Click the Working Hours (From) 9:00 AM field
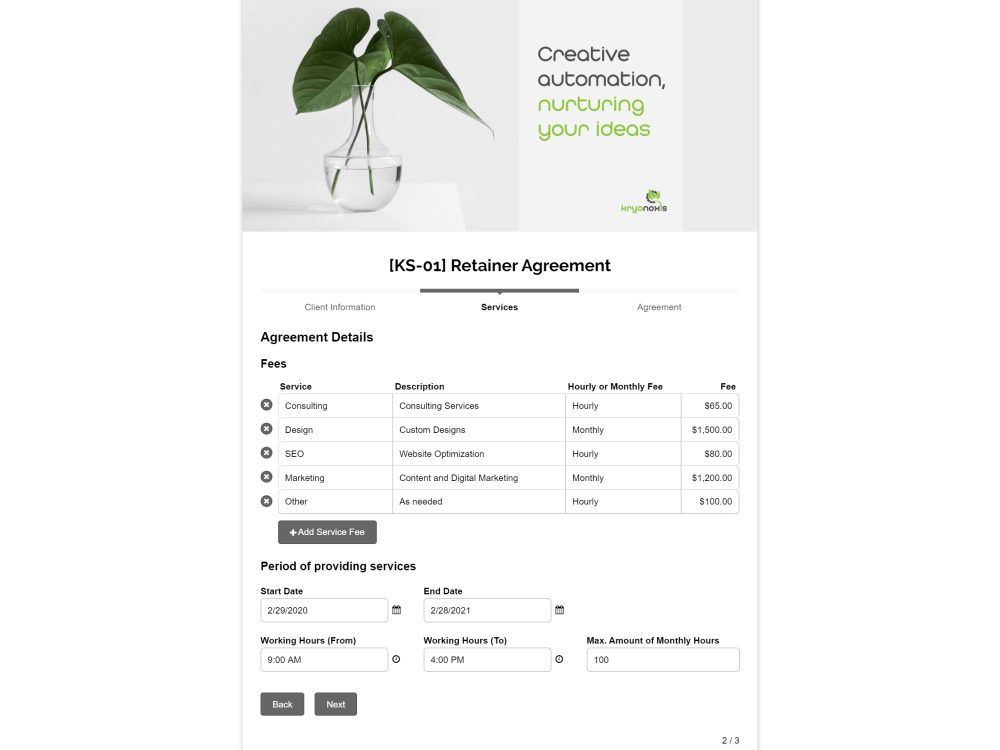1000x750 pixels. pos(324,659)
